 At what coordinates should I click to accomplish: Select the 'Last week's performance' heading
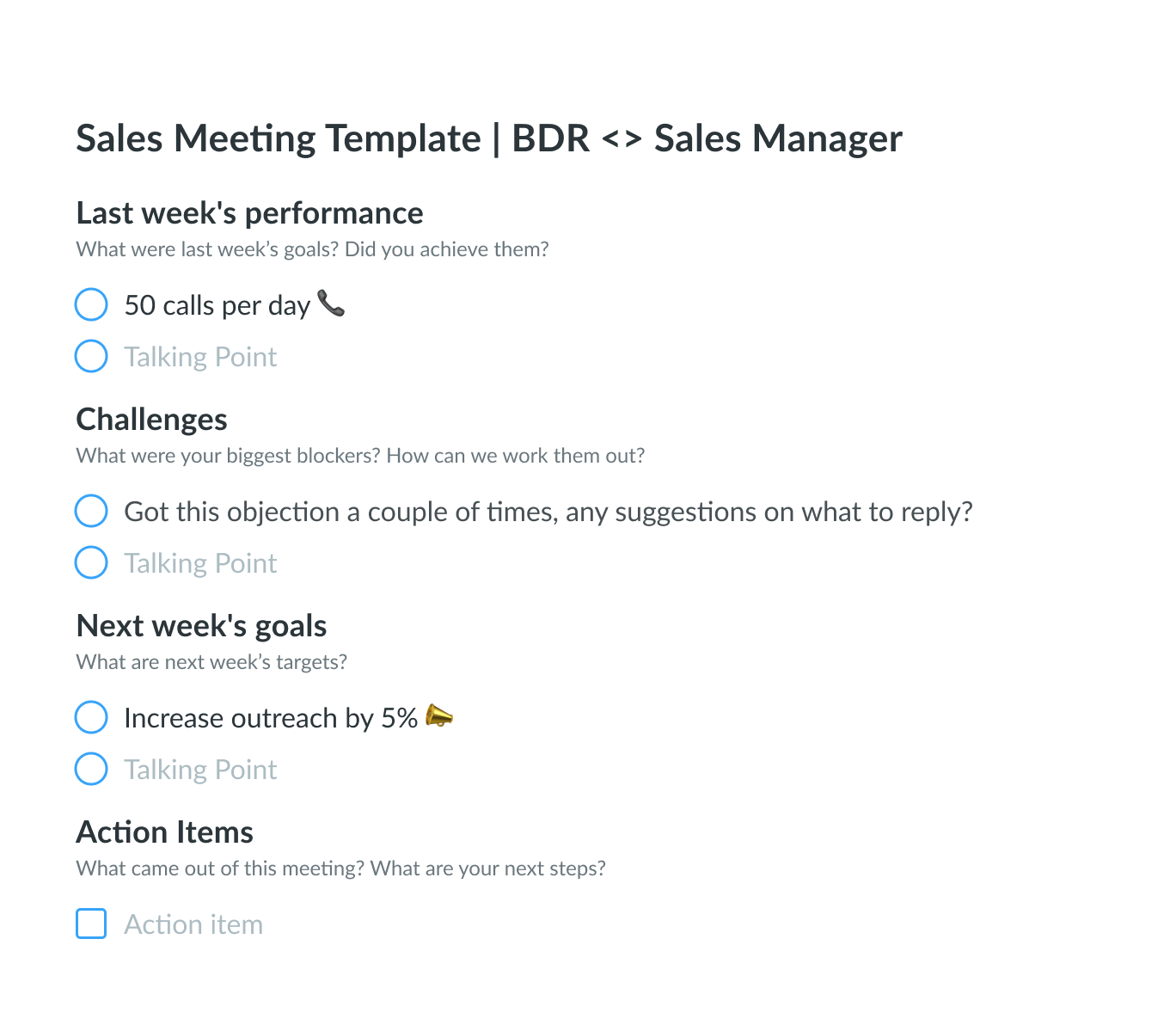249,213
